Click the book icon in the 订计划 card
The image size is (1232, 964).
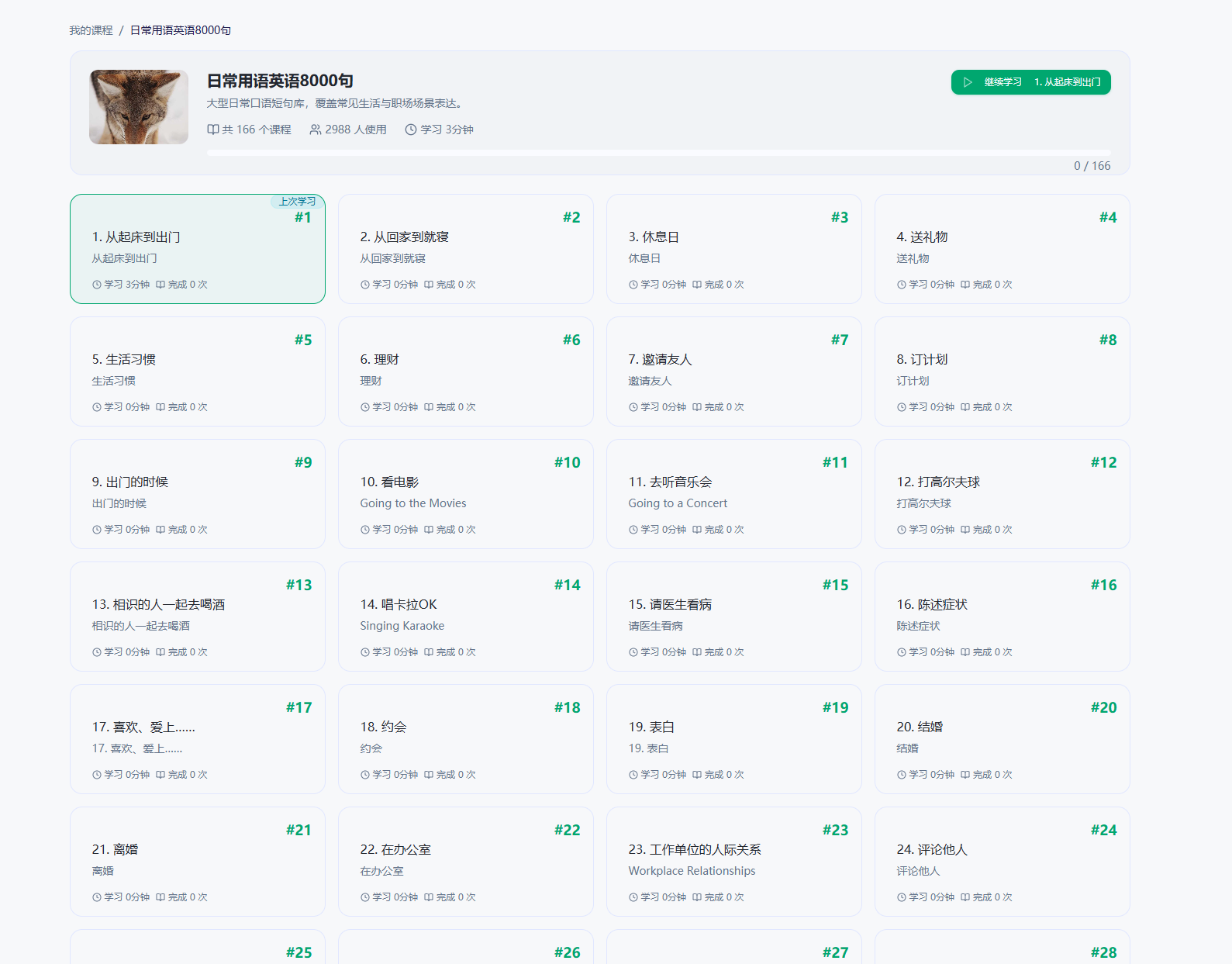(x=965, y=407)
